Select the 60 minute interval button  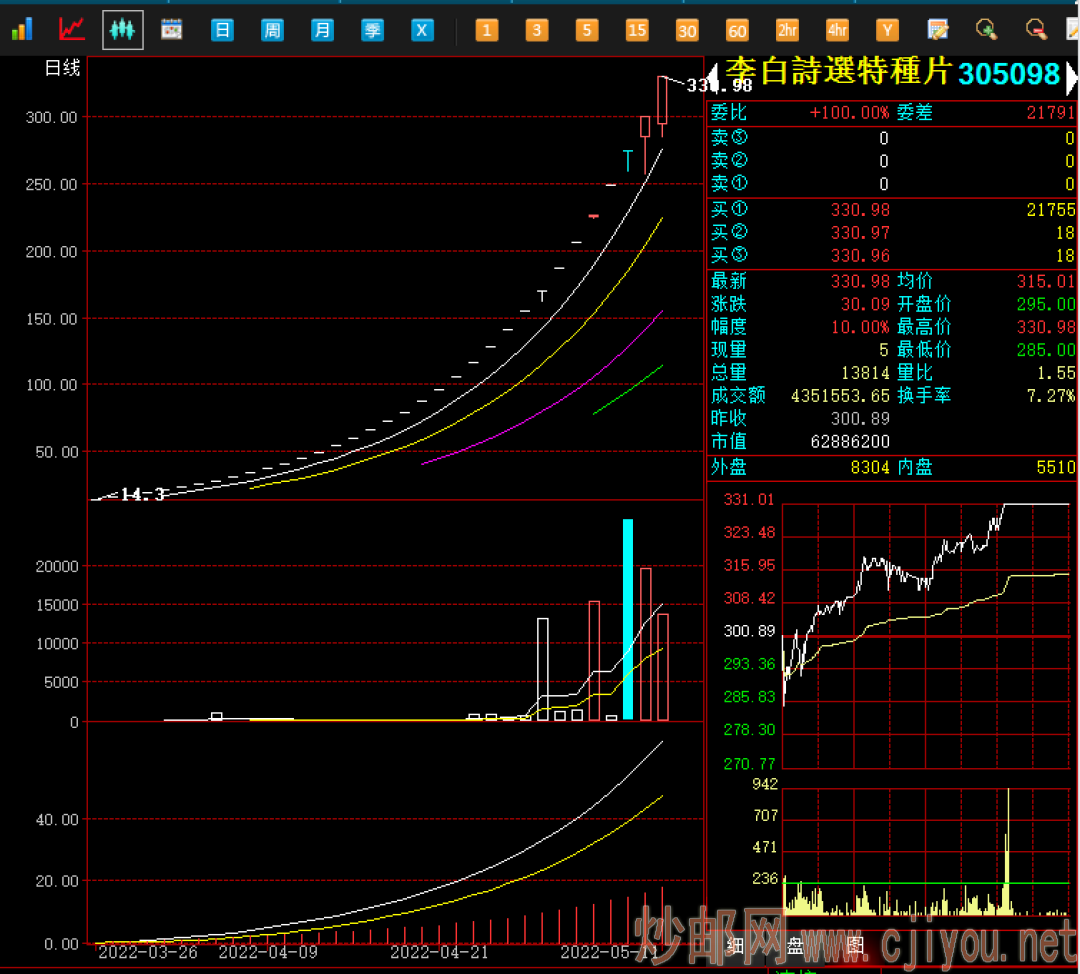(x=737, y=30)
